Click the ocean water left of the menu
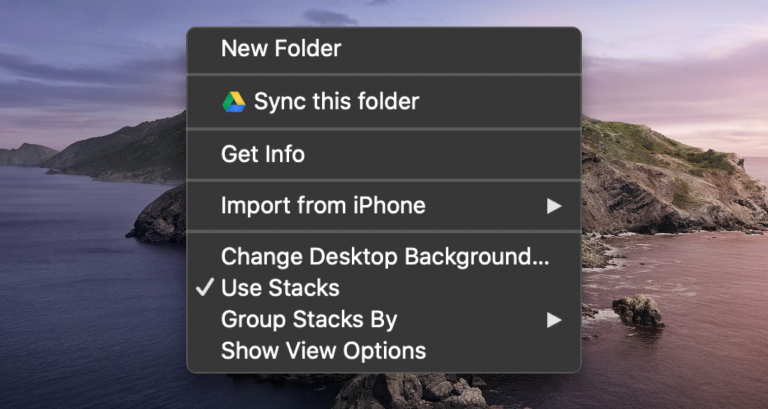 (x=90, y=300)
